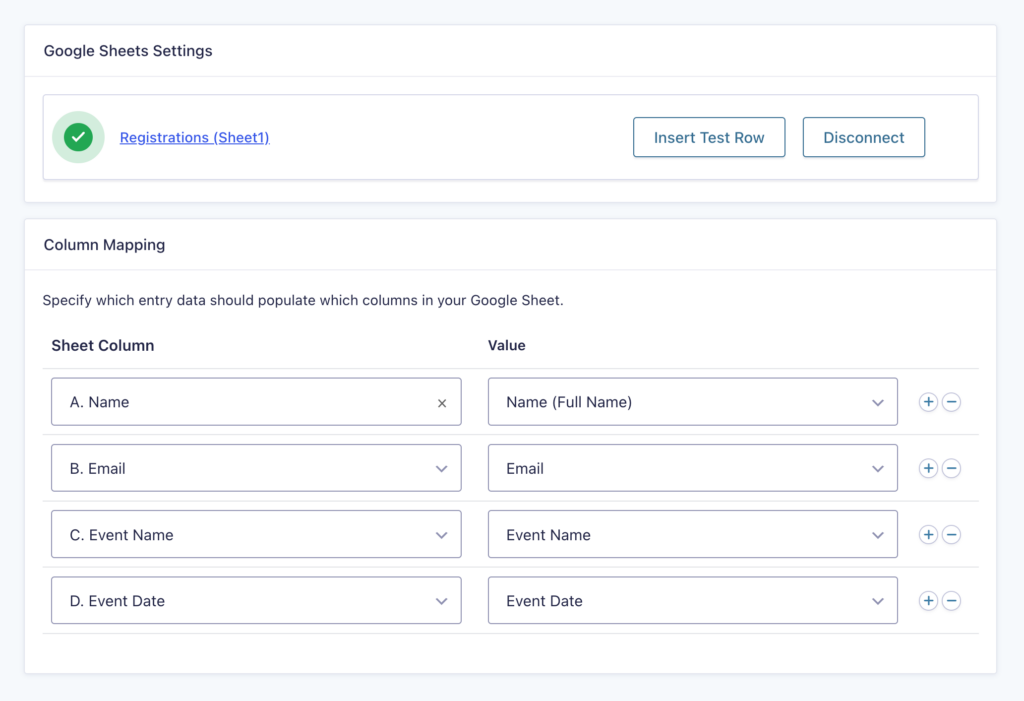The width and height of the screenshot is (1024, 701).
Task: Click the Google Sheets Settings heading
Action: click(x=128, y=51)
